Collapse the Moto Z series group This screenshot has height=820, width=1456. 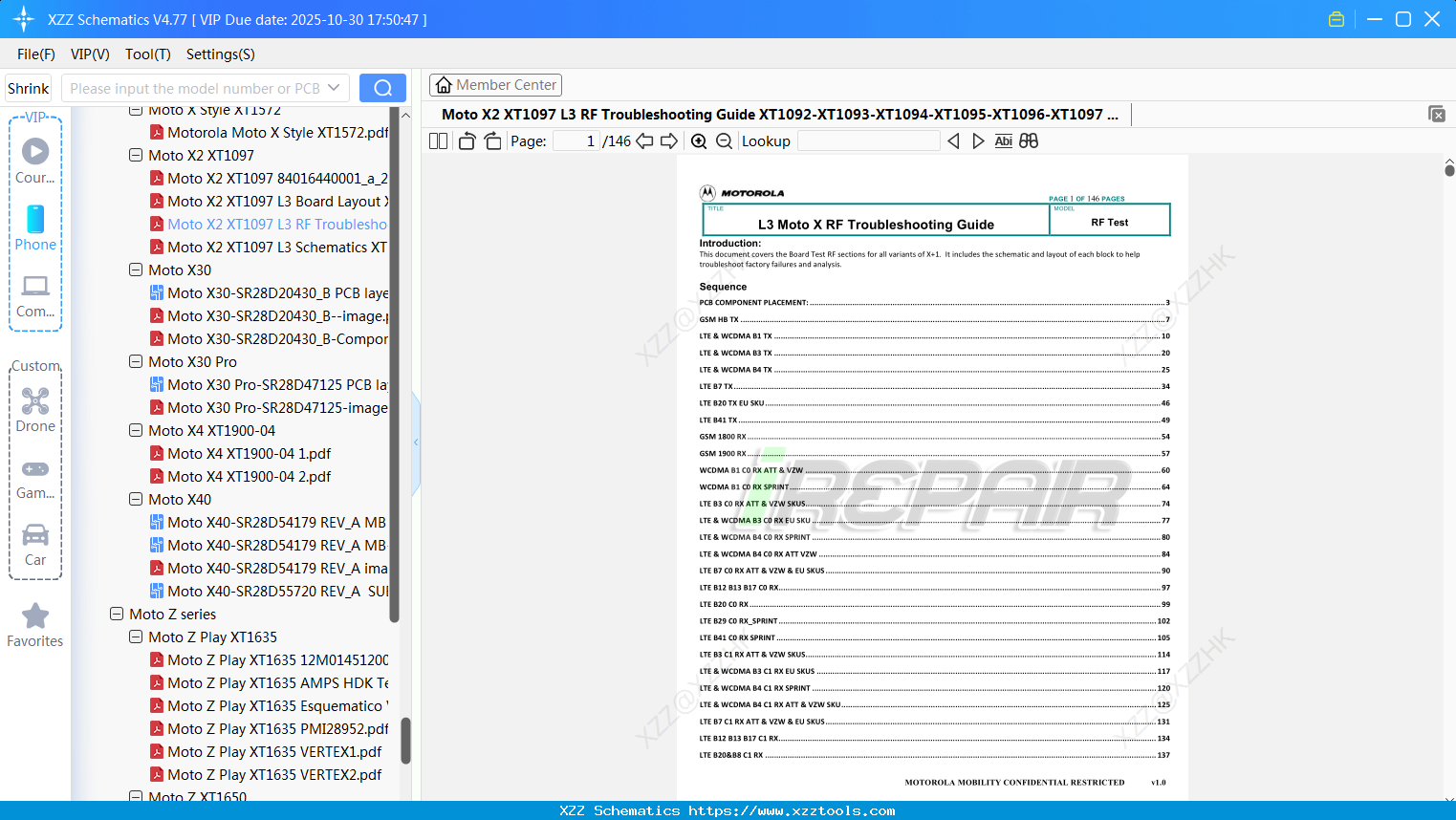pyautogui.click(x=116, y=614)
